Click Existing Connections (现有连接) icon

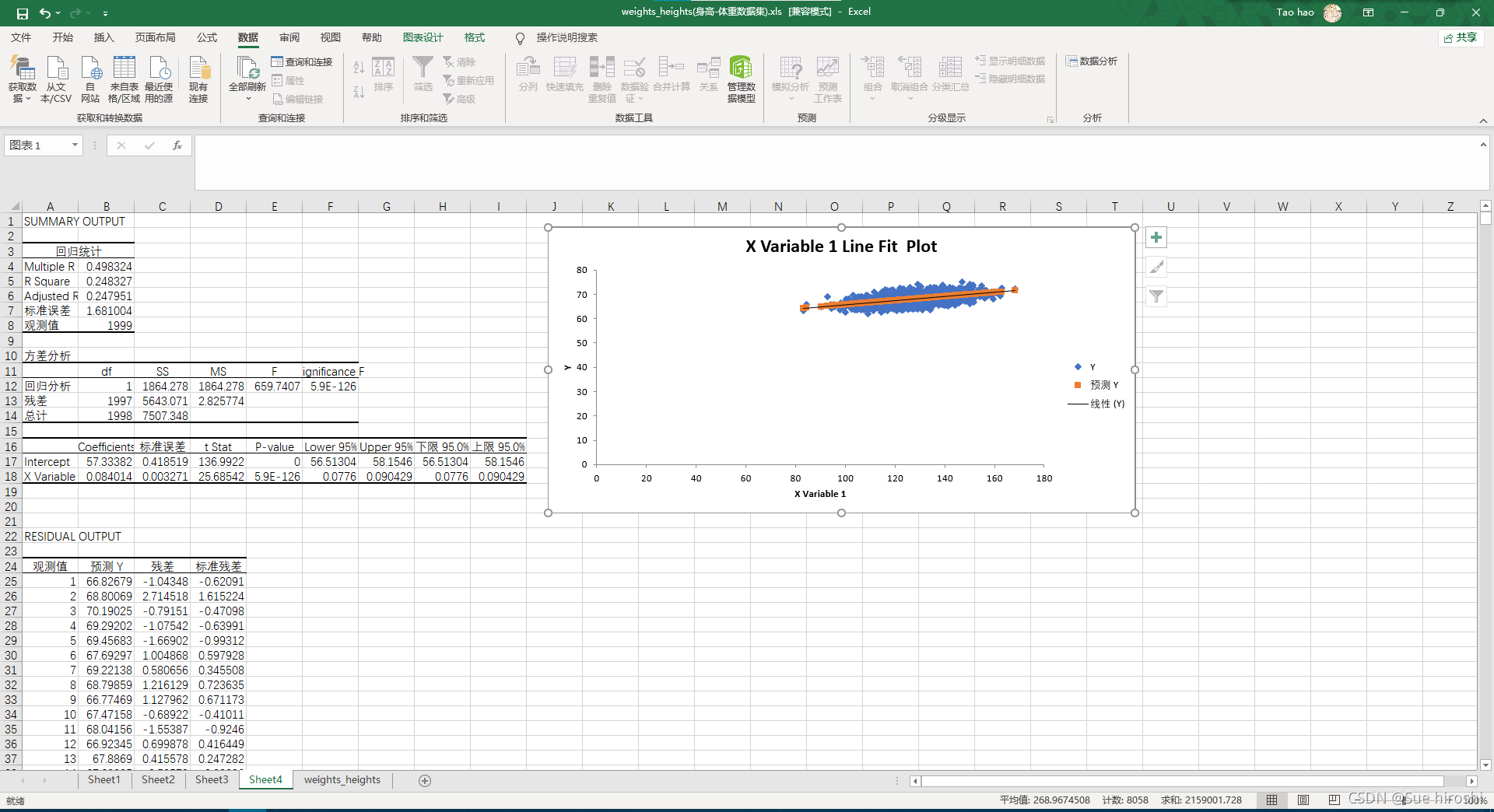point(198,79)
